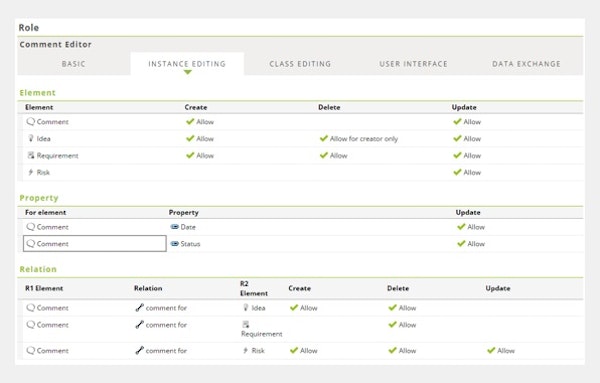The height and width of the screenshot is (383, 600).
Task: Click the 'Element' section heading
Action: pos(38,93)
